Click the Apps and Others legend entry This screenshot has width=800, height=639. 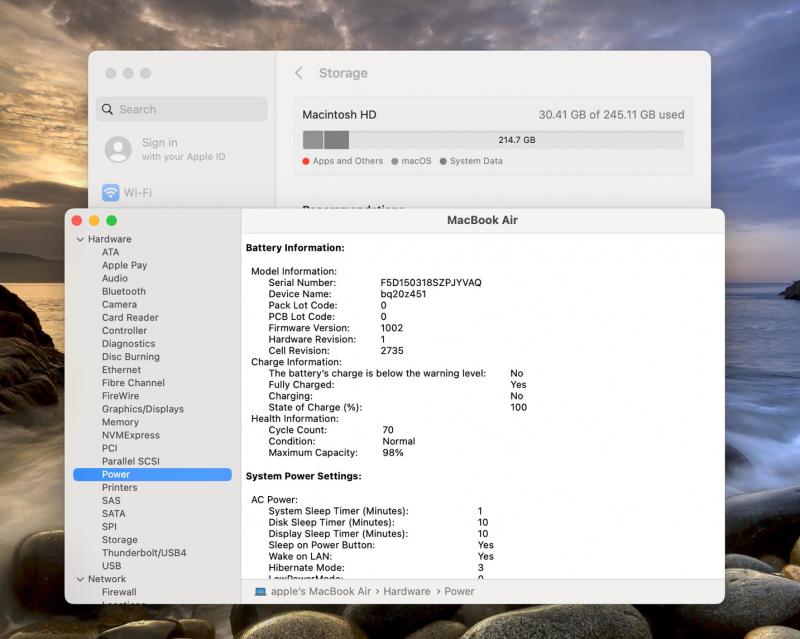342,161
